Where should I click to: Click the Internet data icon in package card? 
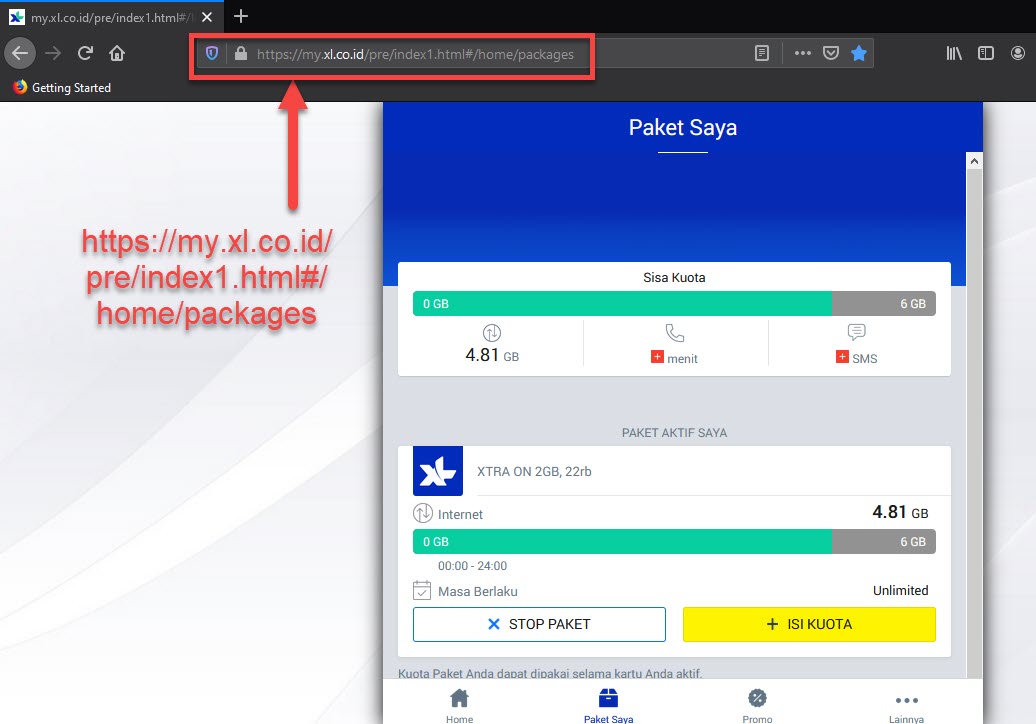point(423,513)
